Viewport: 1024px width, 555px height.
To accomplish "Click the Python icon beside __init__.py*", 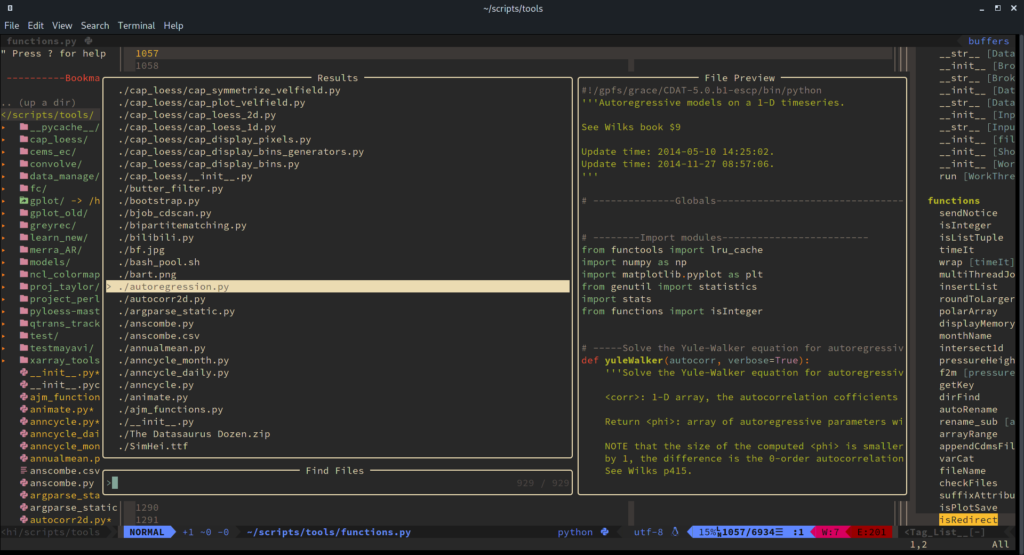I will pyautogui.click(x=24, y=372).
